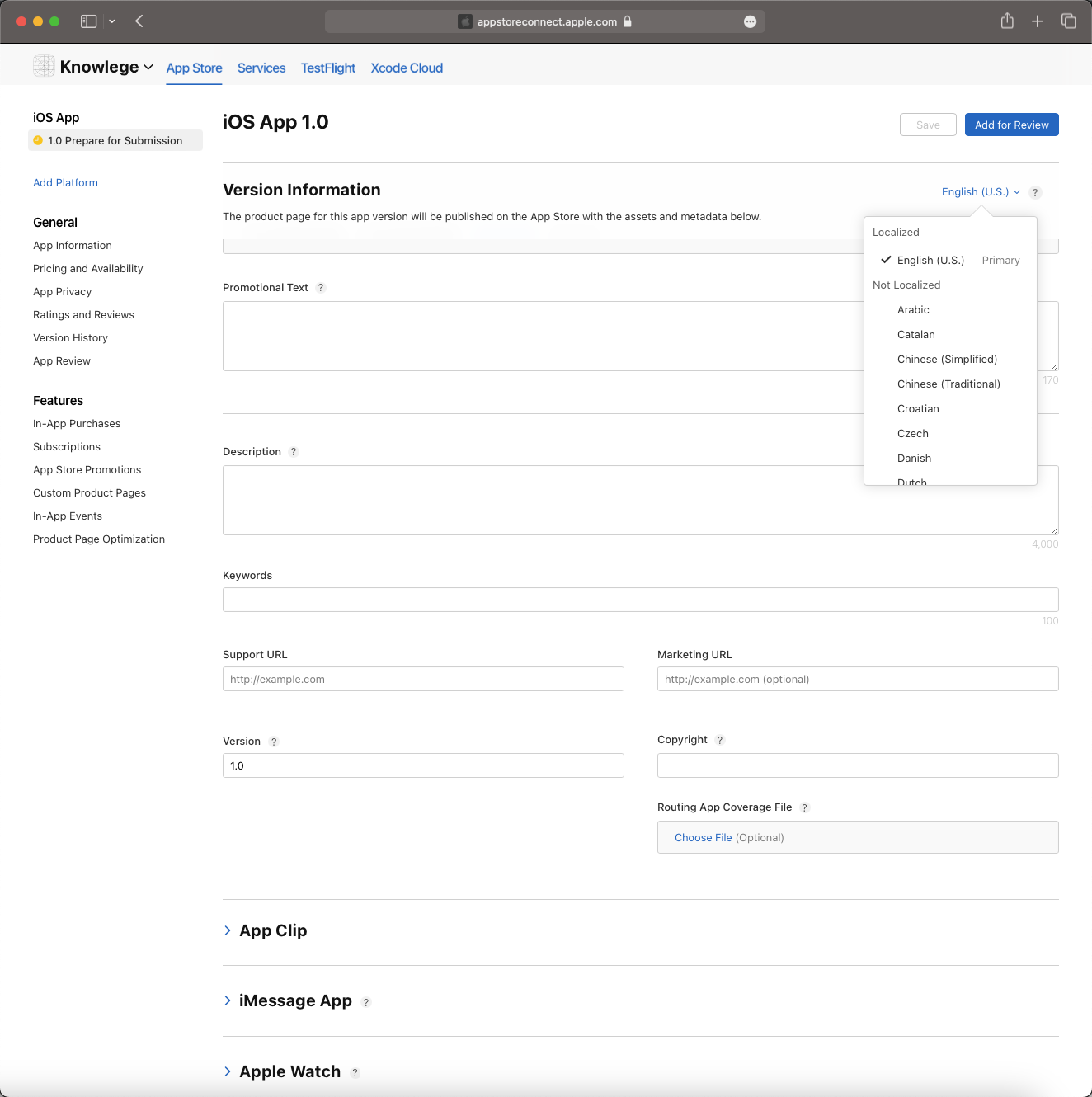Screen dimensions: 1092x1097
Task: Click Routing App Coverage File help icon
Action: tap(805, 807)
